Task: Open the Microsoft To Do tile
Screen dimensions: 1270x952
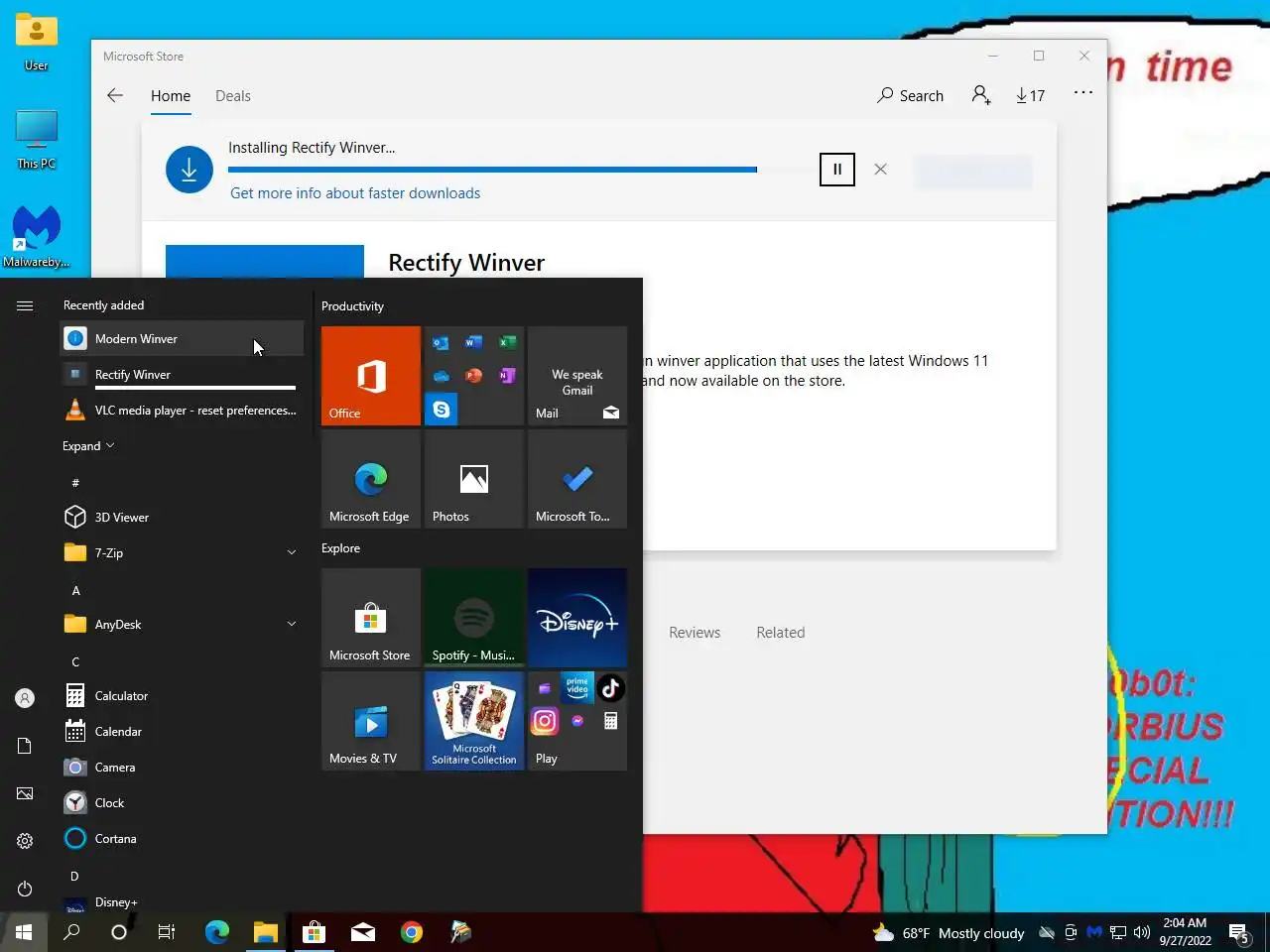Action: coord(577,479)
